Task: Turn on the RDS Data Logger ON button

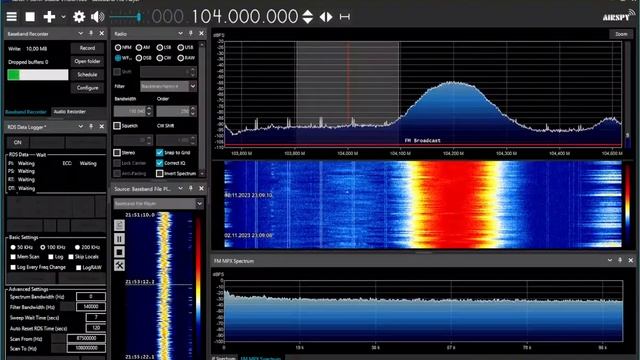Action: pyautogui.click(x=18, y=142)
